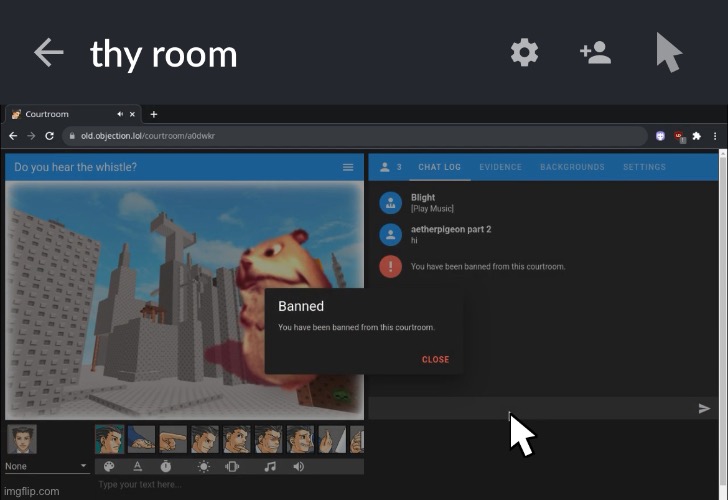Click the Type your text here field
Viewport: 728px width, 500px height.
(x=230, y=485)
